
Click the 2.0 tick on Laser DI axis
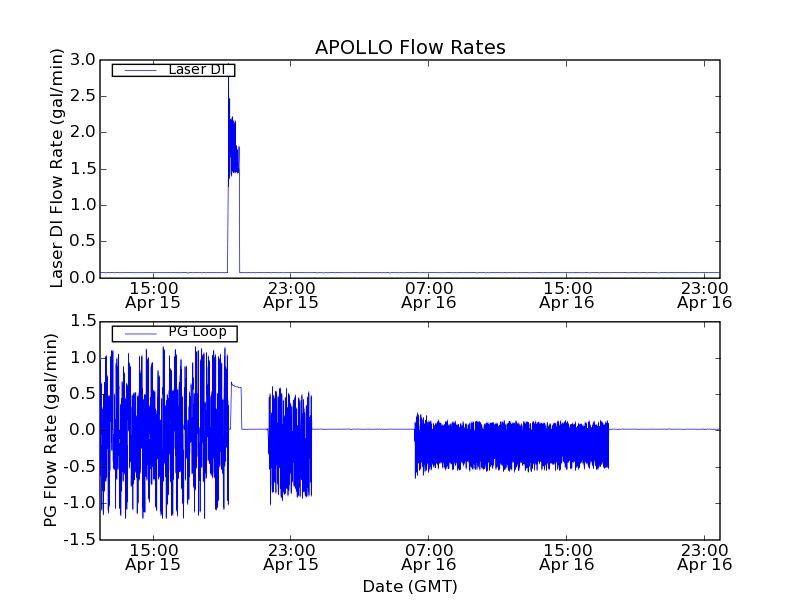(x=83, y=132)
